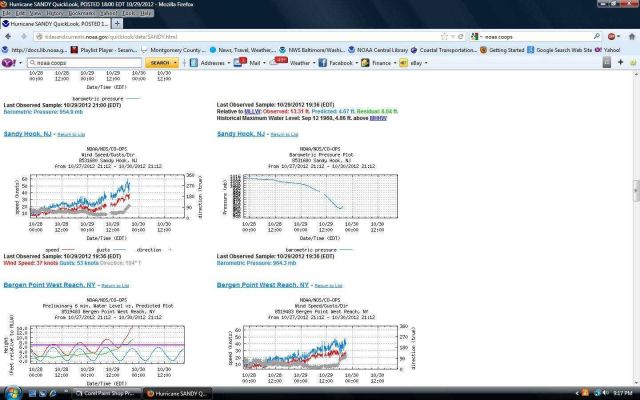This screenshot has width=640, height=400.
Task: Open the eBay toolbar button
Action: pyautogui.click(x=411, y=63)
